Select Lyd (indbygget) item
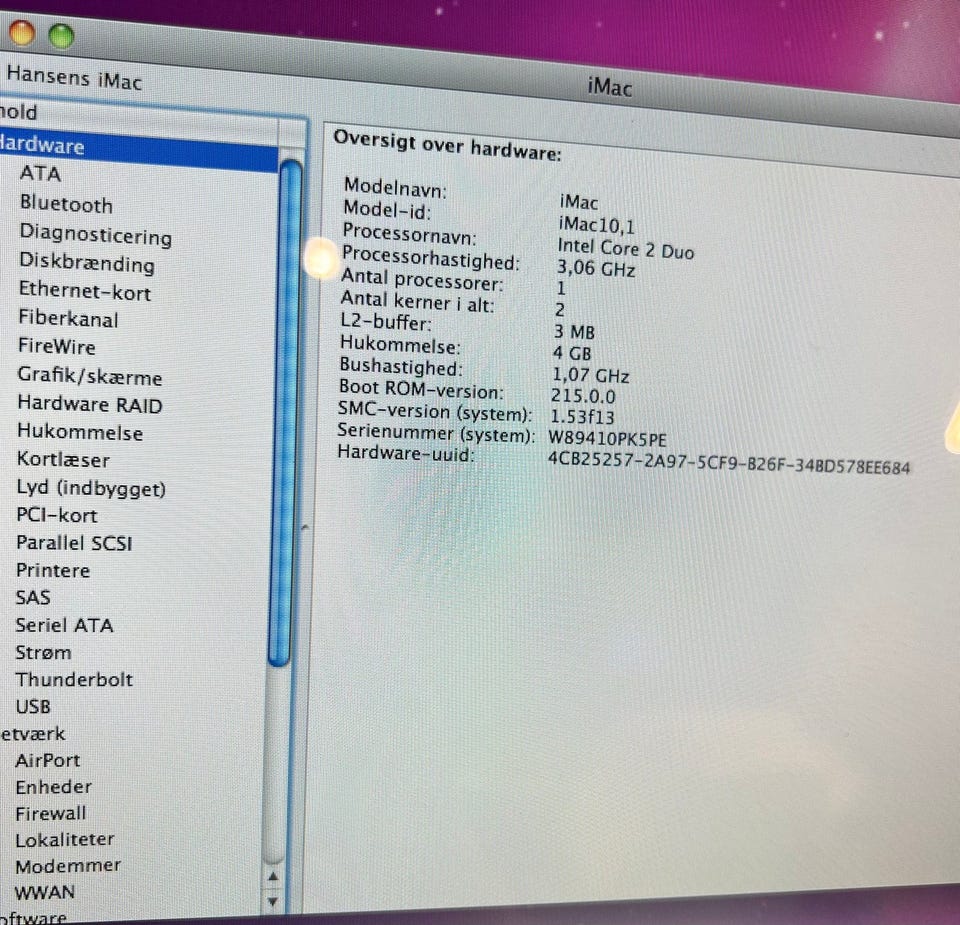960x925 pixels. point(91,488)
